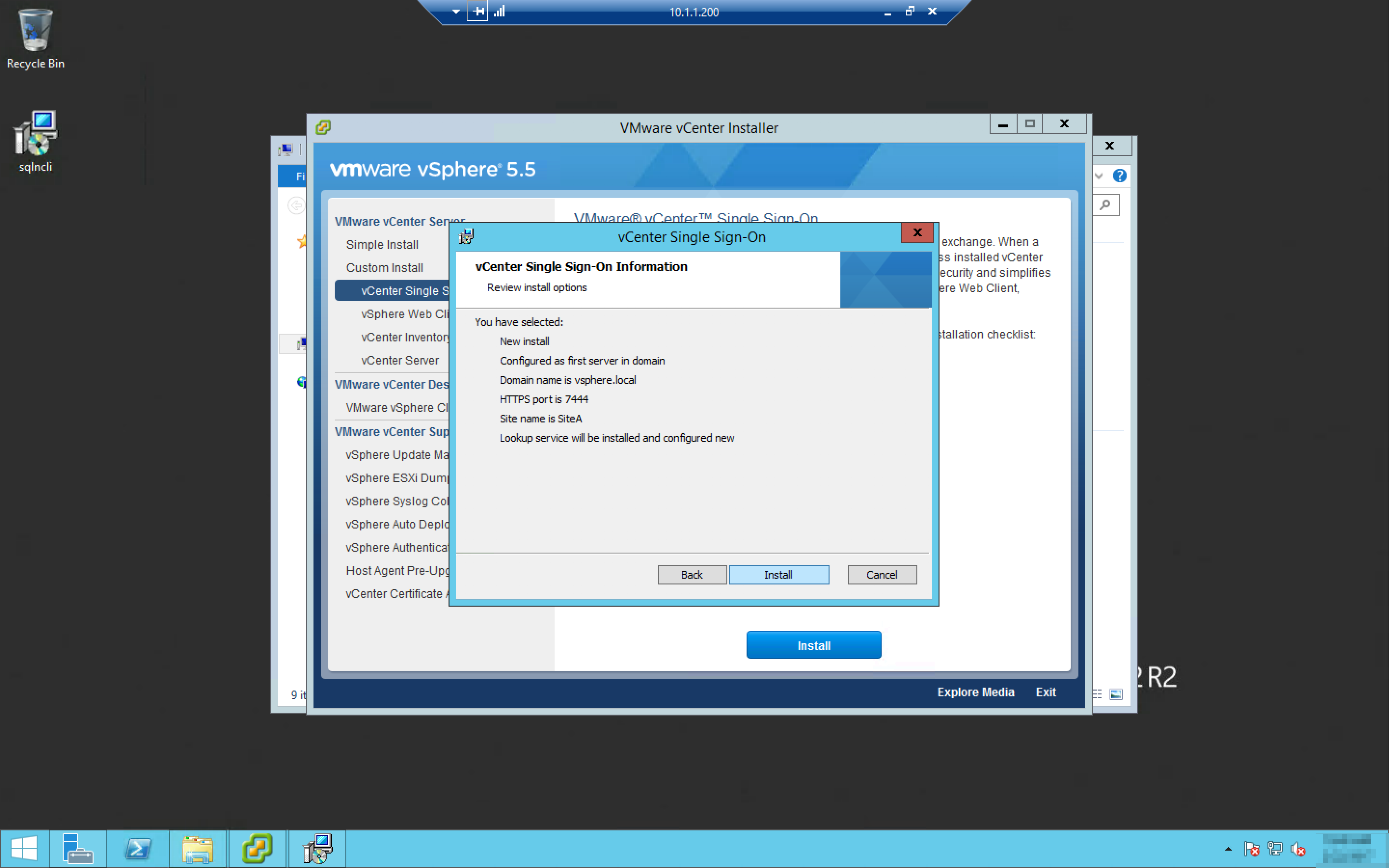This screenshot has width=1389, height=868.
Task: Switch to the VMware vCenter taskbar icon
Action: [257, 849]
